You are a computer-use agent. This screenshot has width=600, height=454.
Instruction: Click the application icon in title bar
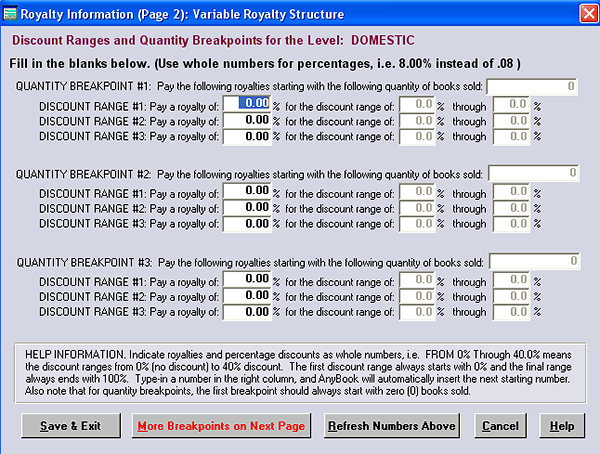(x=12, y=13)
